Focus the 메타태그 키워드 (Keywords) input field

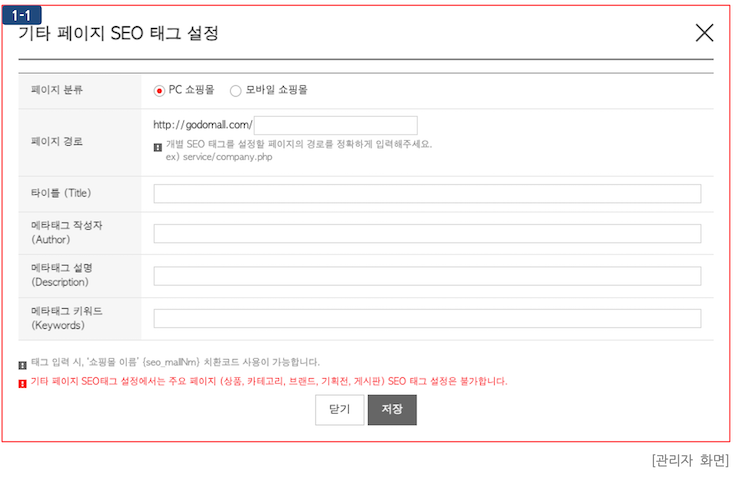pyautogui.click(x=427, y=319)
